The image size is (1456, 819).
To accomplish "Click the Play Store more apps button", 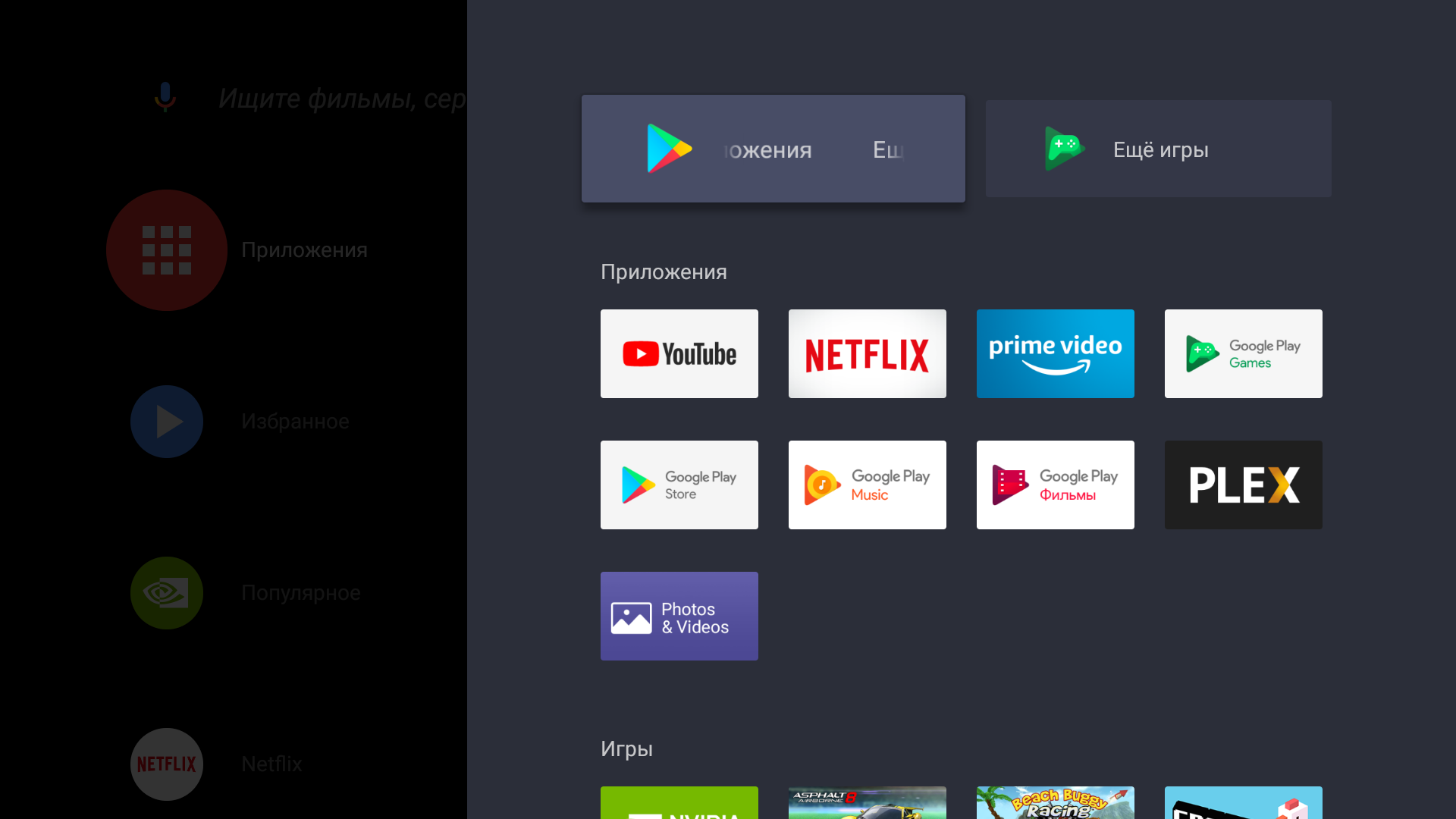I will (x=773, y=149).
